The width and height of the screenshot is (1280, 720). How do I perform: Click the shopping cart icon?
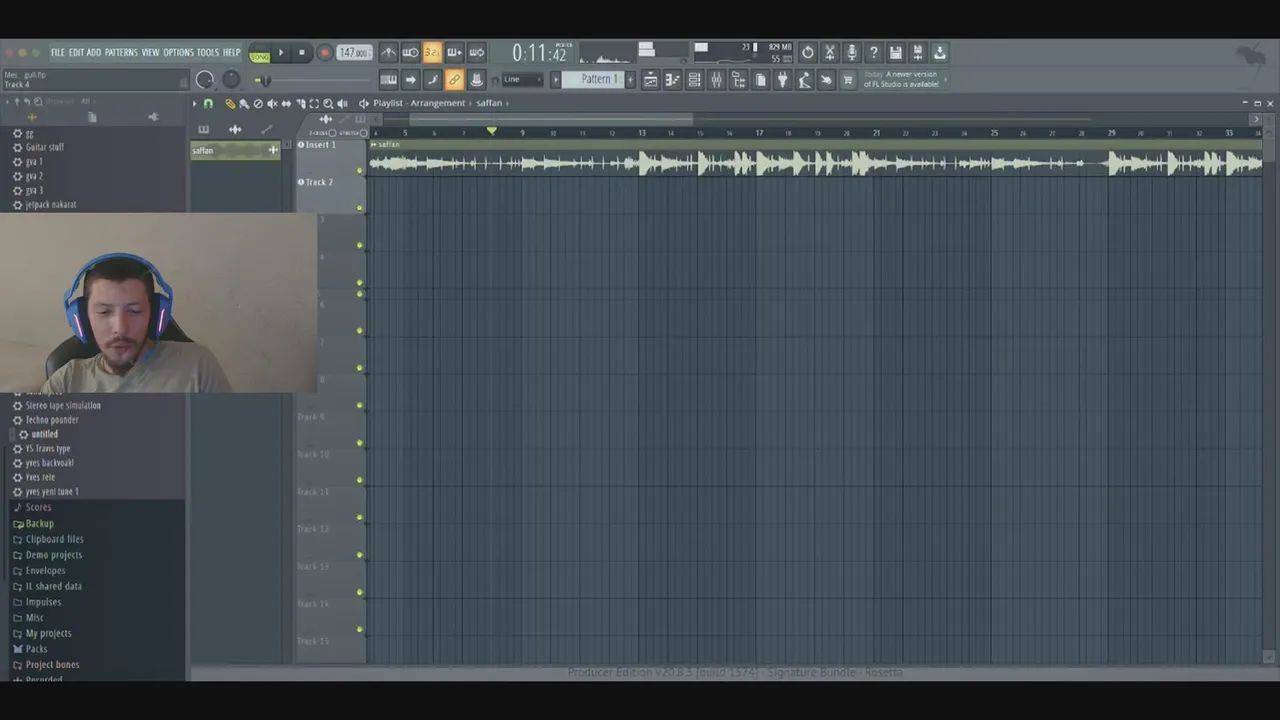848,80
